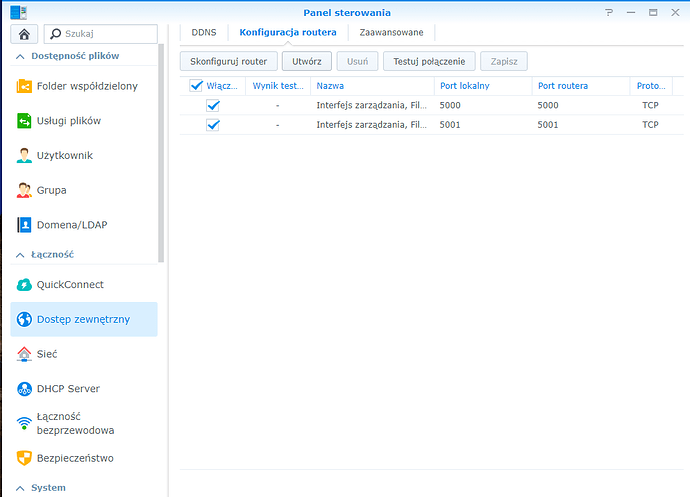This screenshot has height=497, width=690.
Task: Click the local port 5001 cell
Action: coord(450,125)
